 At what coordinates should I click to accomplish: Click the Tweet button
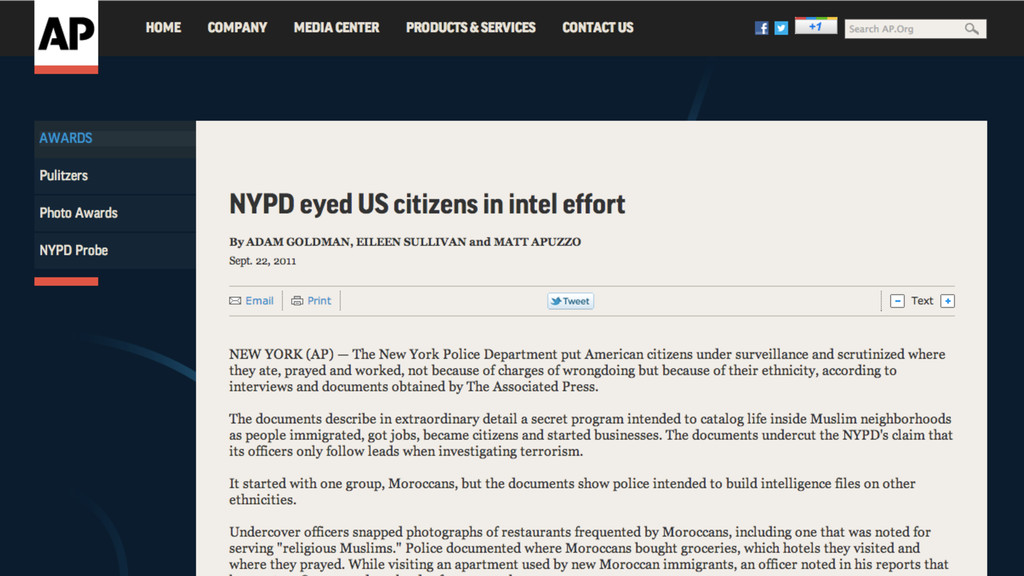(570, 301)
